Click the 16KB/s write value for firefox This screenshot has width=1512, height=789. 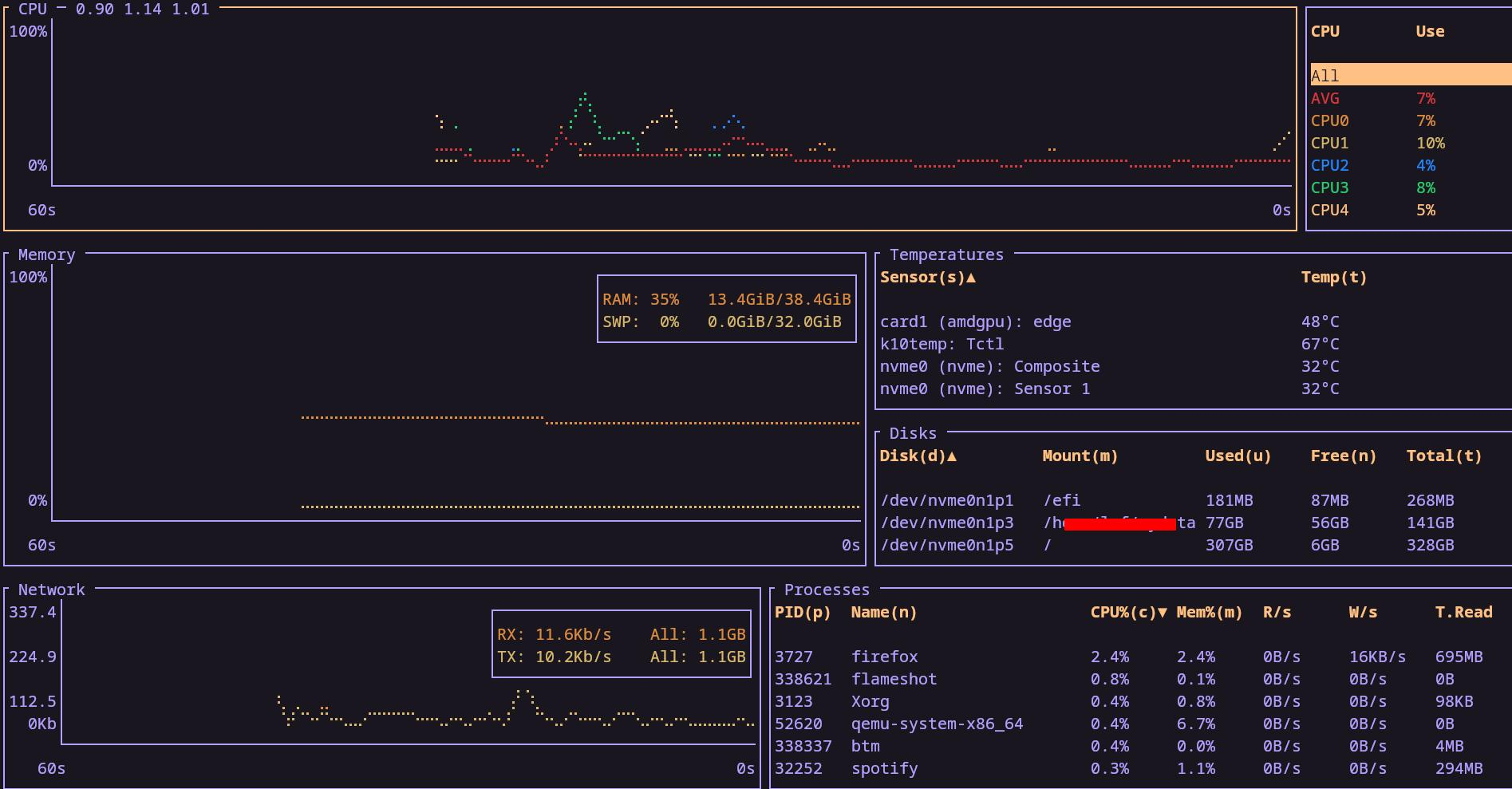pyautogui.click(x=1377, y=657)
